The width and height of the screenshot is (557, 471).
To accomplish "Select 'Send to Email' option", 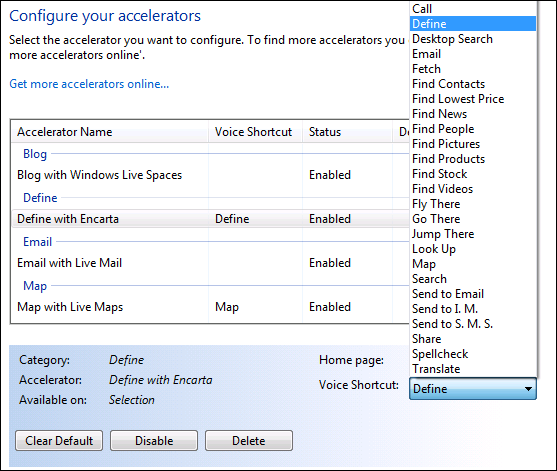I will point(473,294).
